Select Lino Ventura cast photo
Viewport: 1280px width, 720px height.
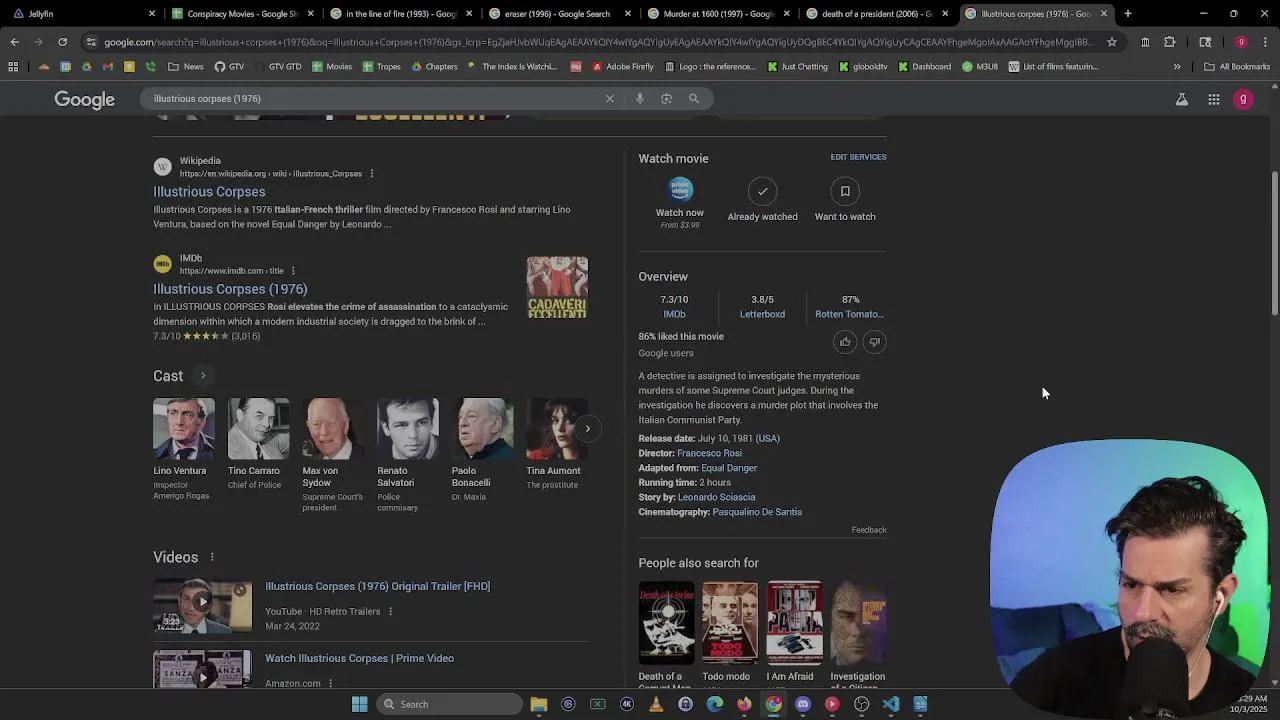click(x=183, y=429)
